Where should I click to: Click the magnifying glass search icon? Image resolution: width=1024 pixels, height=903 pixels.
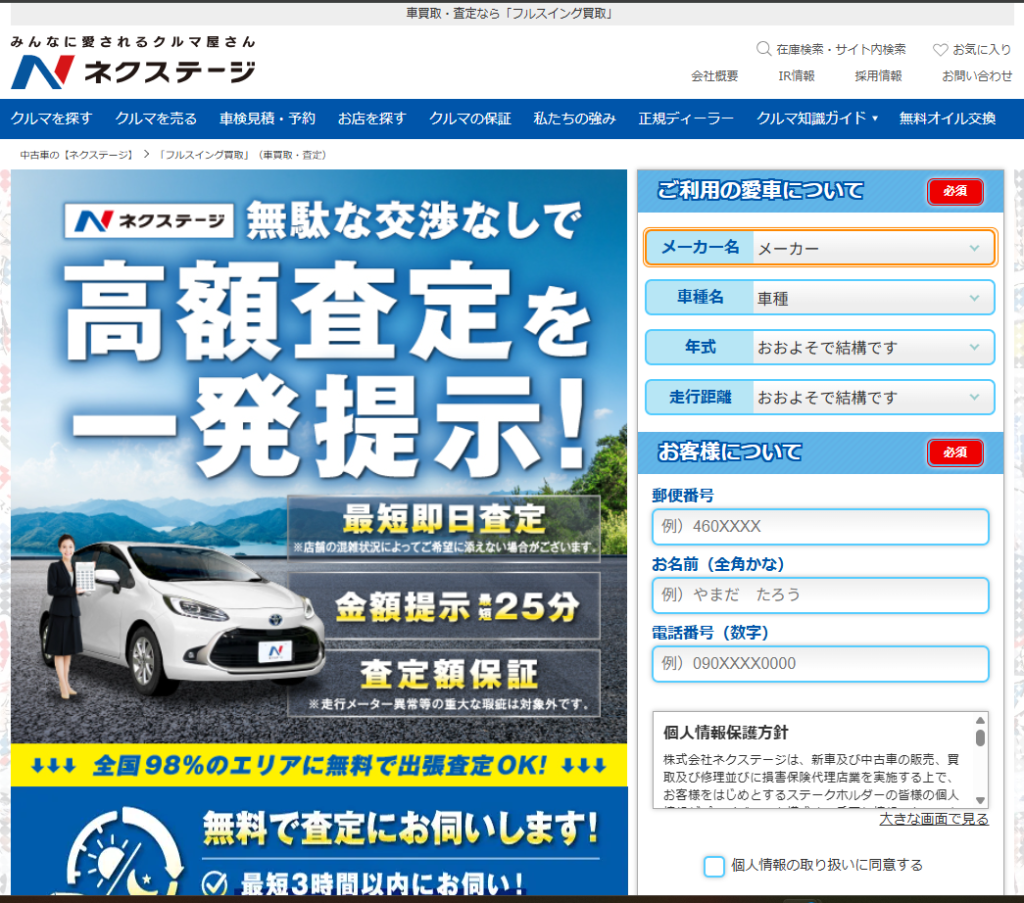pos(764,49)
